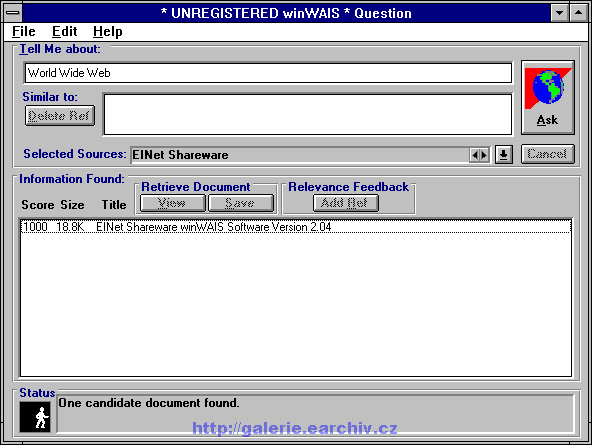Viewport: 592px width, 445px height.
Task: Click the status message One candidate document found
Action: click(x=149, y=403)
